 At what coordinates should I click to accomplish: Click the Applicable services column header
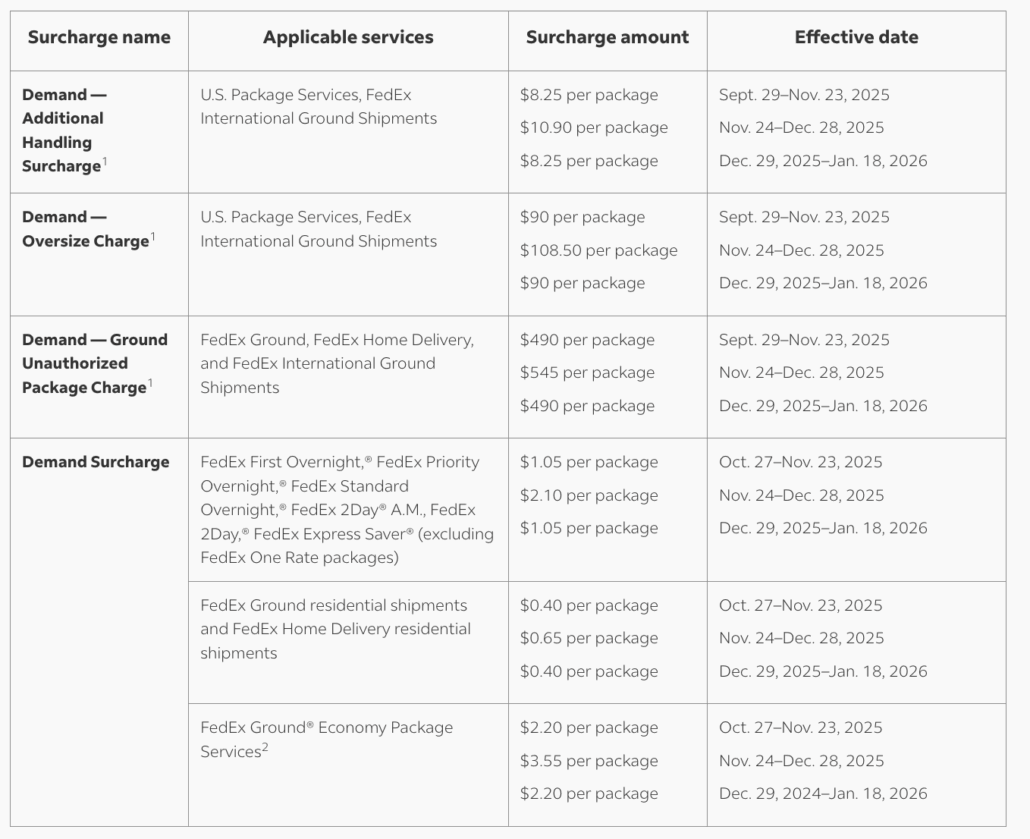tap(348, 38)
